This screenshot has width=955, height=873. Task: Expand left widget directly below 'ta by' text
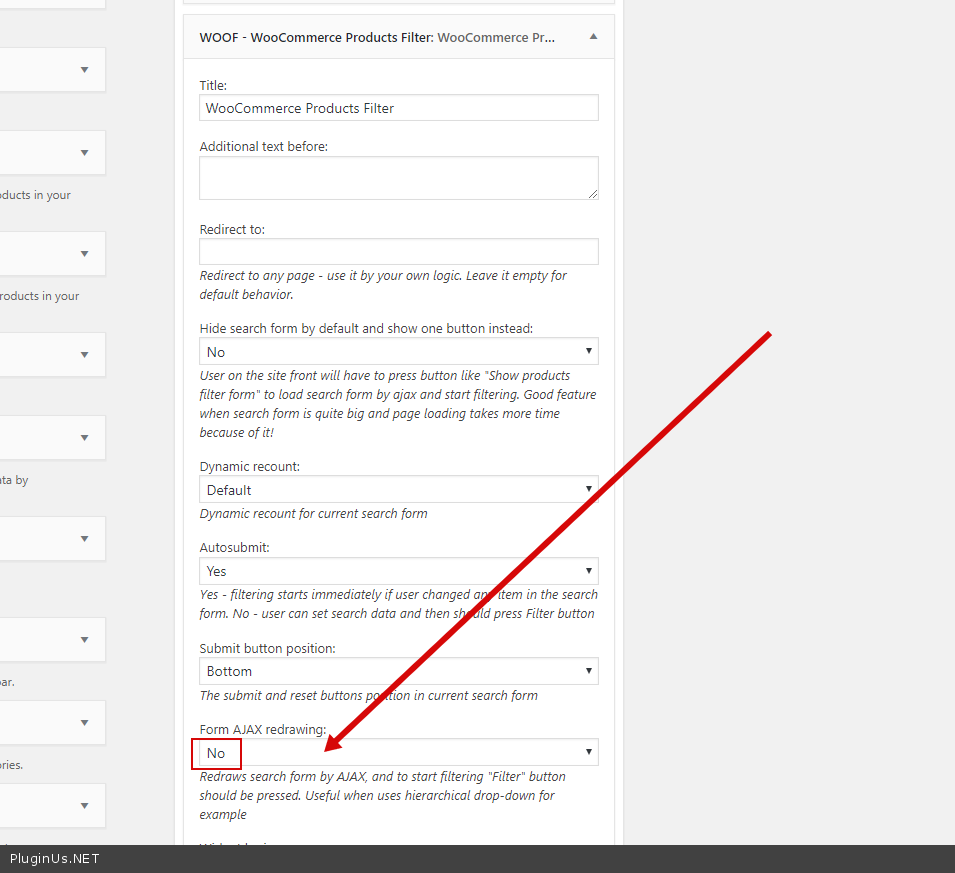click(85, 539)
